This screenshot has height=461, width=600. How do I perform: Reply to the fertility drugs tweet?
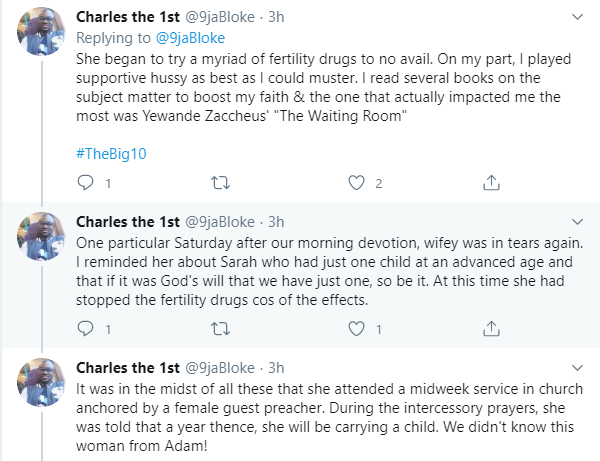pos(85,183)
